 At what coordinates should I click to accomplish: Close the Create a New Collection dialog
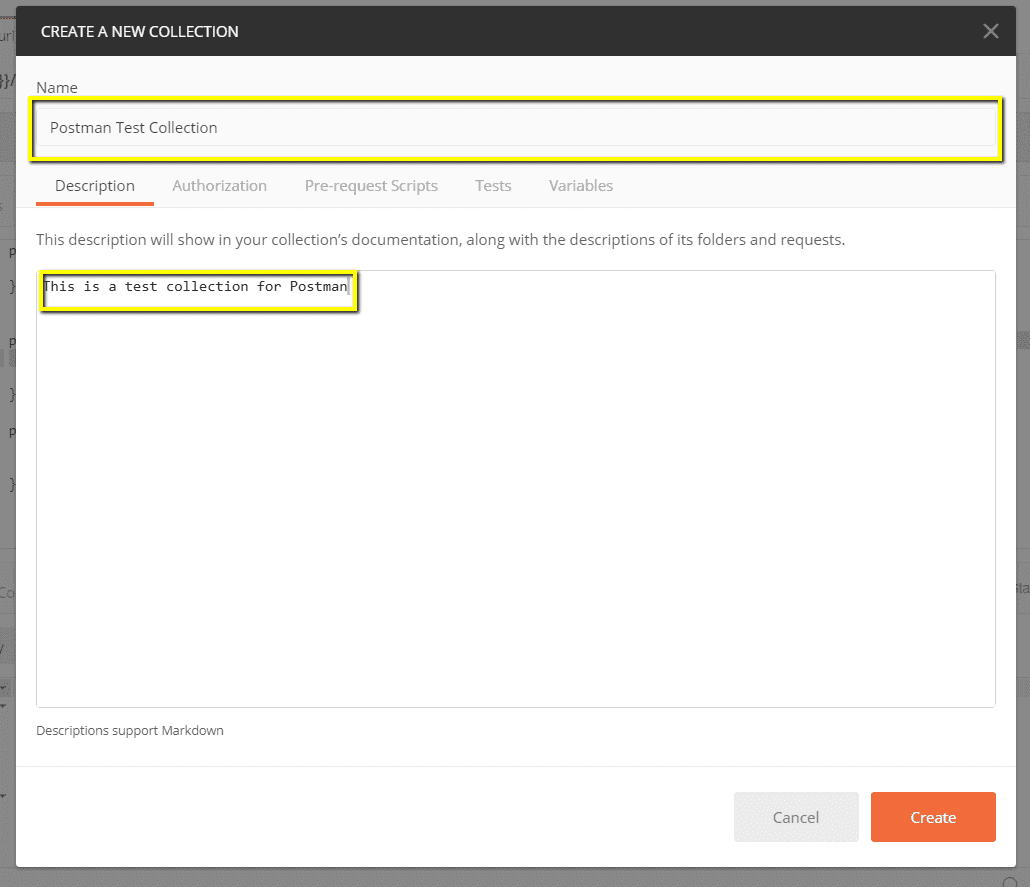tap(990, 31)
